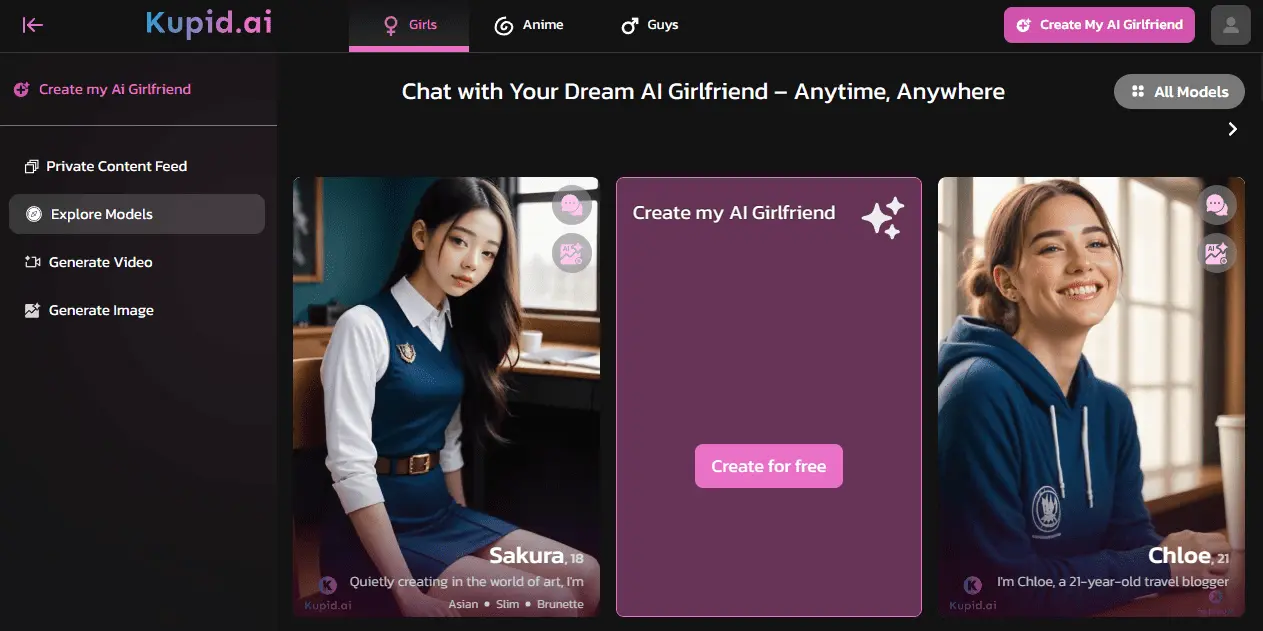Collapse the sidebar with the arrow icon
The image size is (1263, 631).
(33, 25)
